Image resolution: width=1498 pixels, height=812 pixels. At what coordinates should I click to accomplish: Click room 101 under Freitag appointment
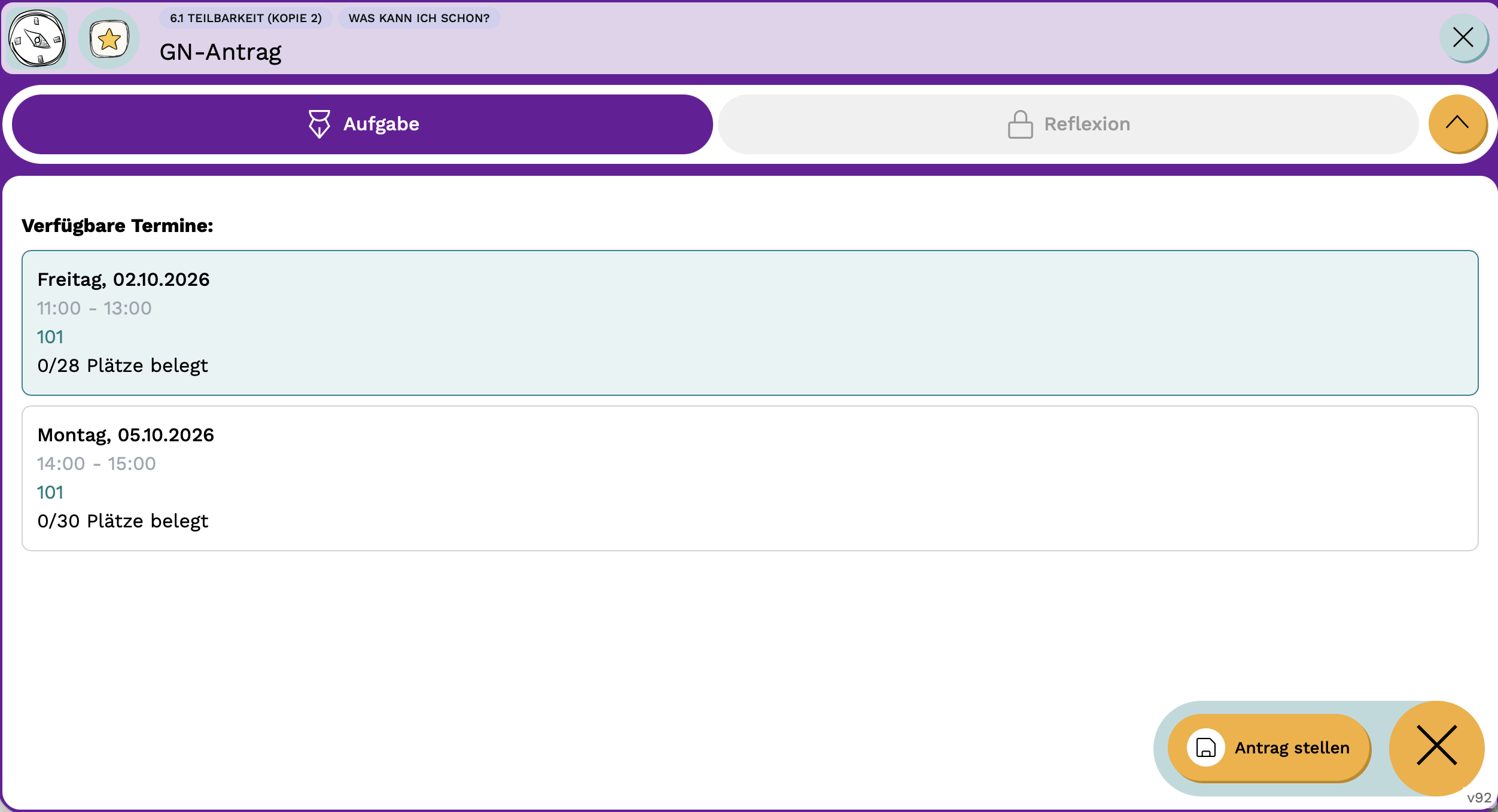[50, 337]
